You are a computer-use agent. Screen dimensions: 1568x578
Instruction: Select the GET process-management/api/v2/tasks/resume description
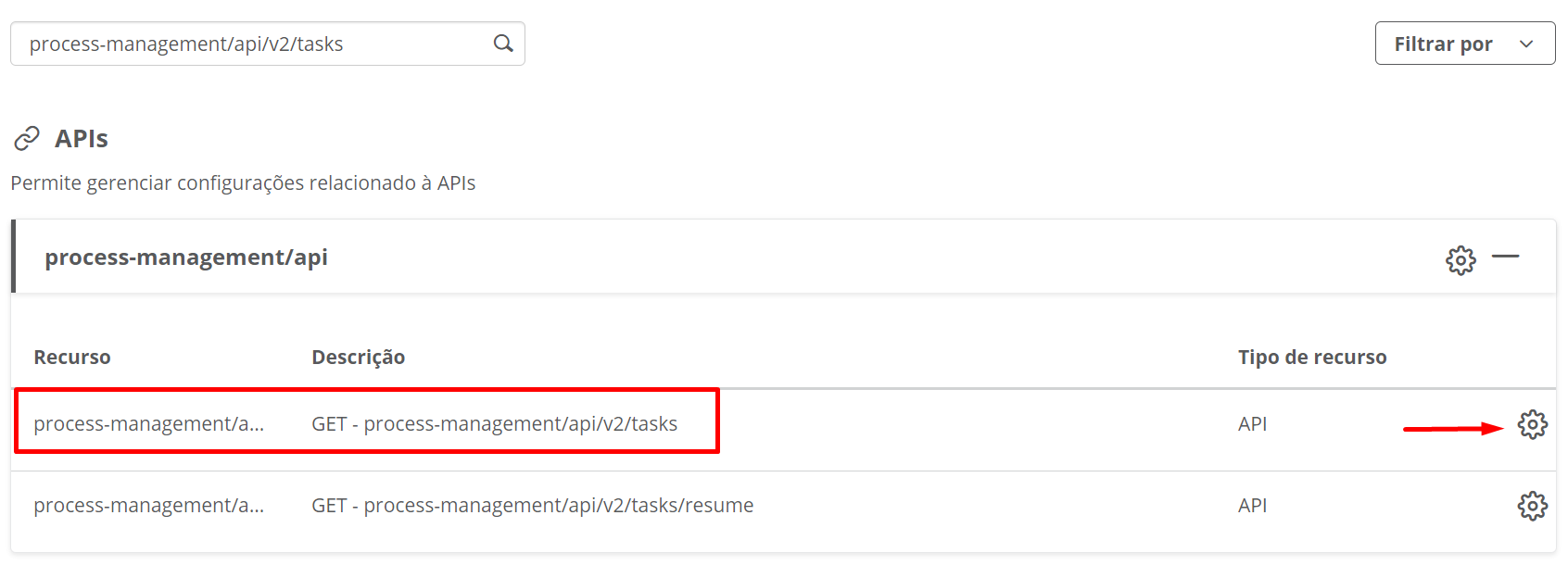(x=533, y=506)
